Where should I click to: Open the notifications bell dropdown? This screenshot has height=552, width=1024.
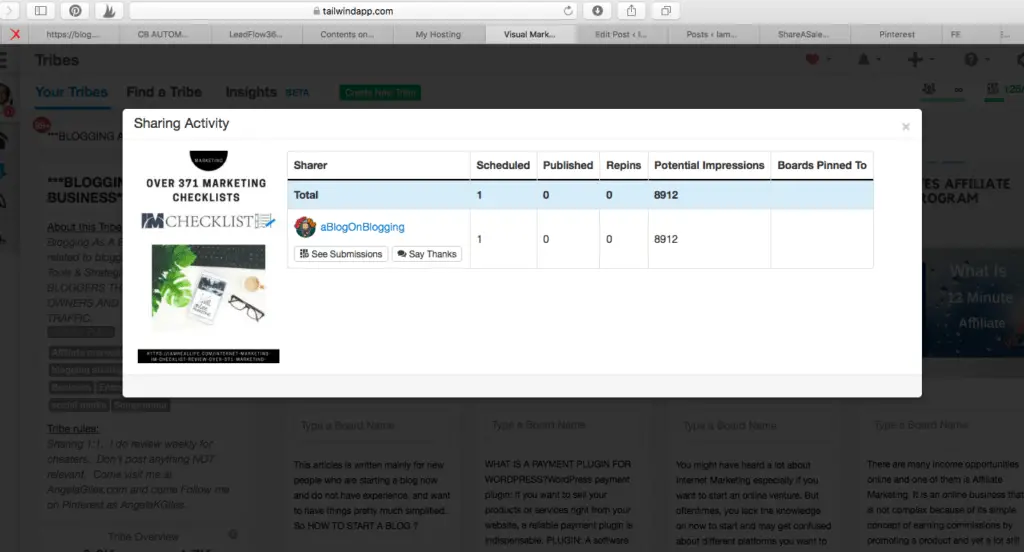pos(868,59)
